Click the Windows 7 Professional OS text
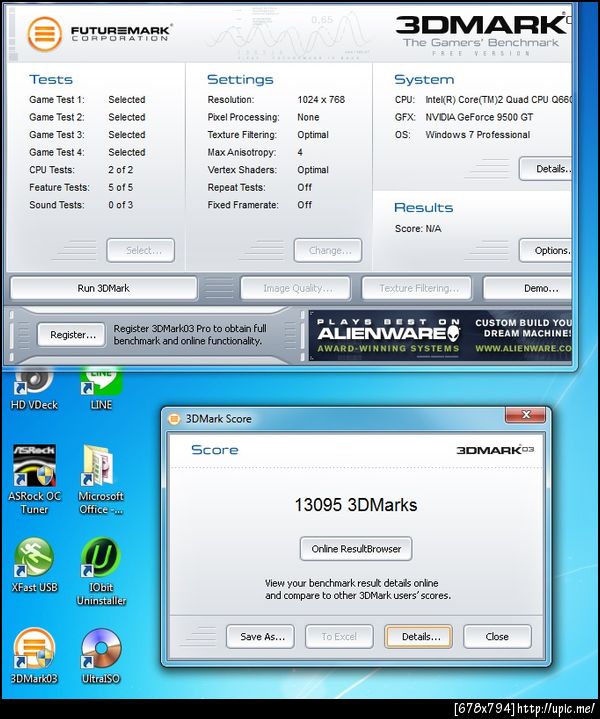This screenshot has height=719, width=600. (x=478, y=134)
